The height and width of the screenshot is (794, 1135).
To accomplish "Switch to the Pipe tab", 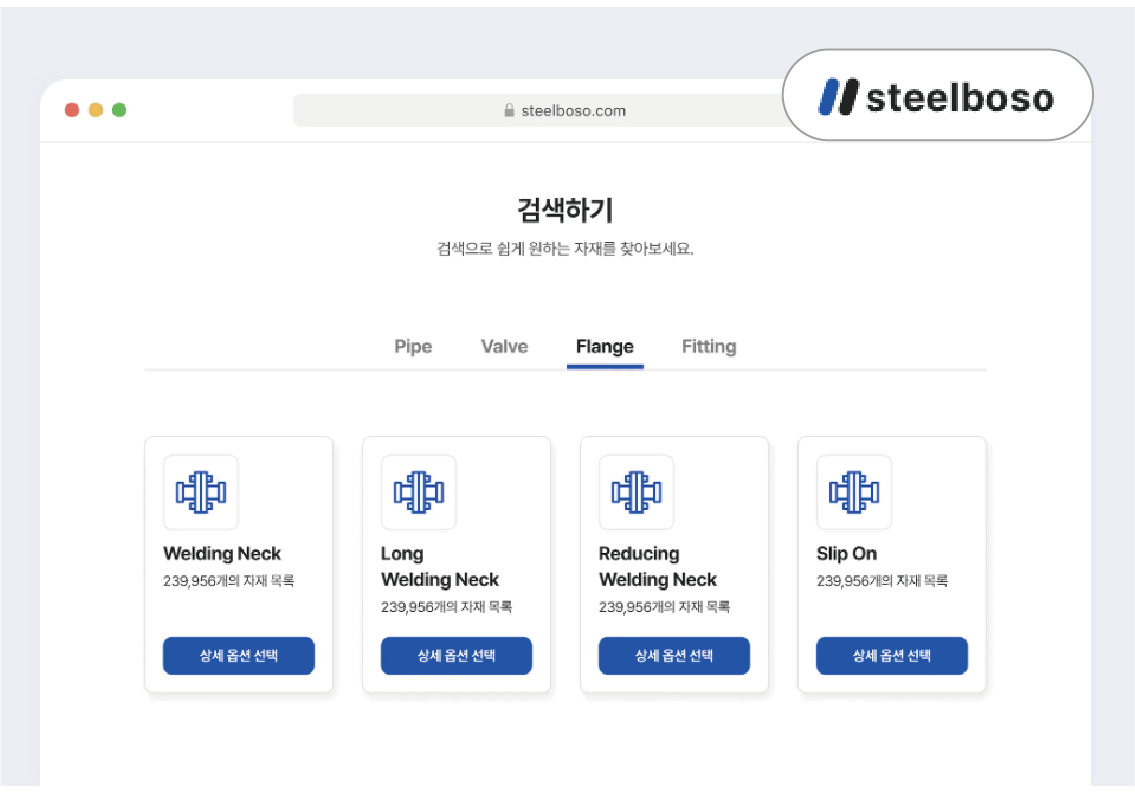I will 413,347.
